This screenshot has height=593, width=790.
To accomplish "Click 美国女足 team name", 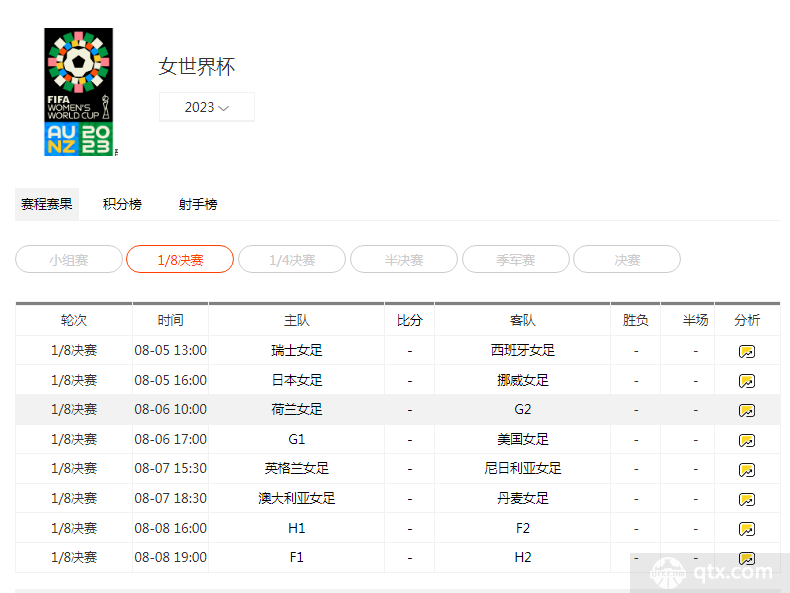I will [x=522, y=439].
